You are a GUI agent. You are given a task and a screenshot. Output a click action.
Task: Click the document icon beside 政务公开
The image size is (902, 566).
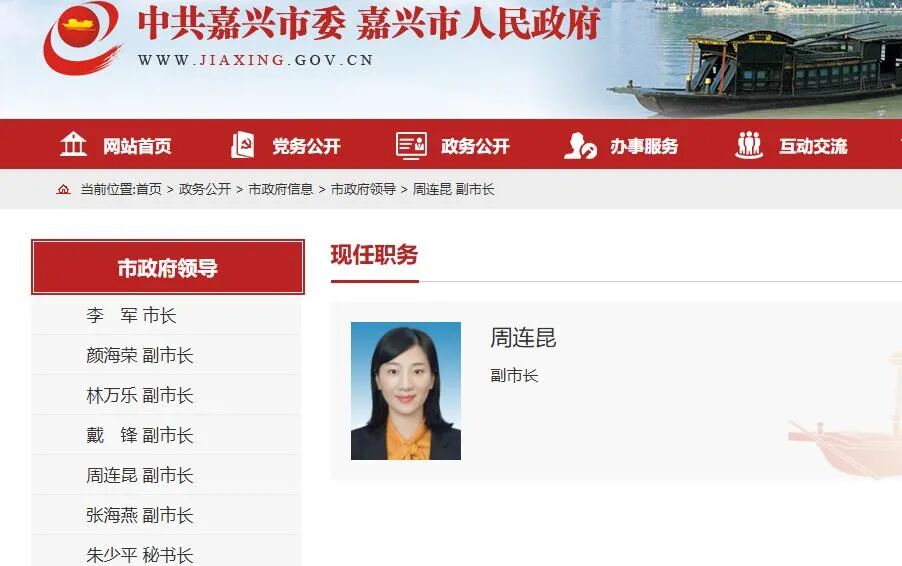[411, 146]
